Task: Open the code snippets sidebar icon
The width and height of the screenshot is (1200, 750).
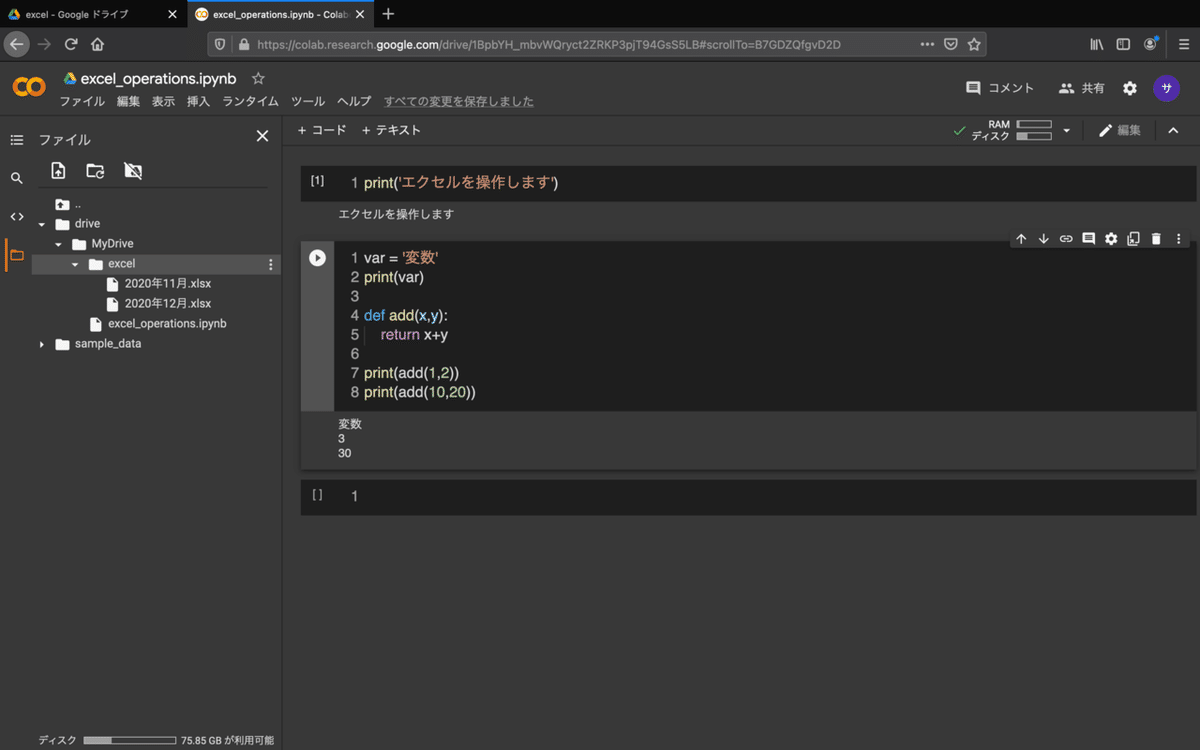Action: pyautogui.click(x=16, y=216)
